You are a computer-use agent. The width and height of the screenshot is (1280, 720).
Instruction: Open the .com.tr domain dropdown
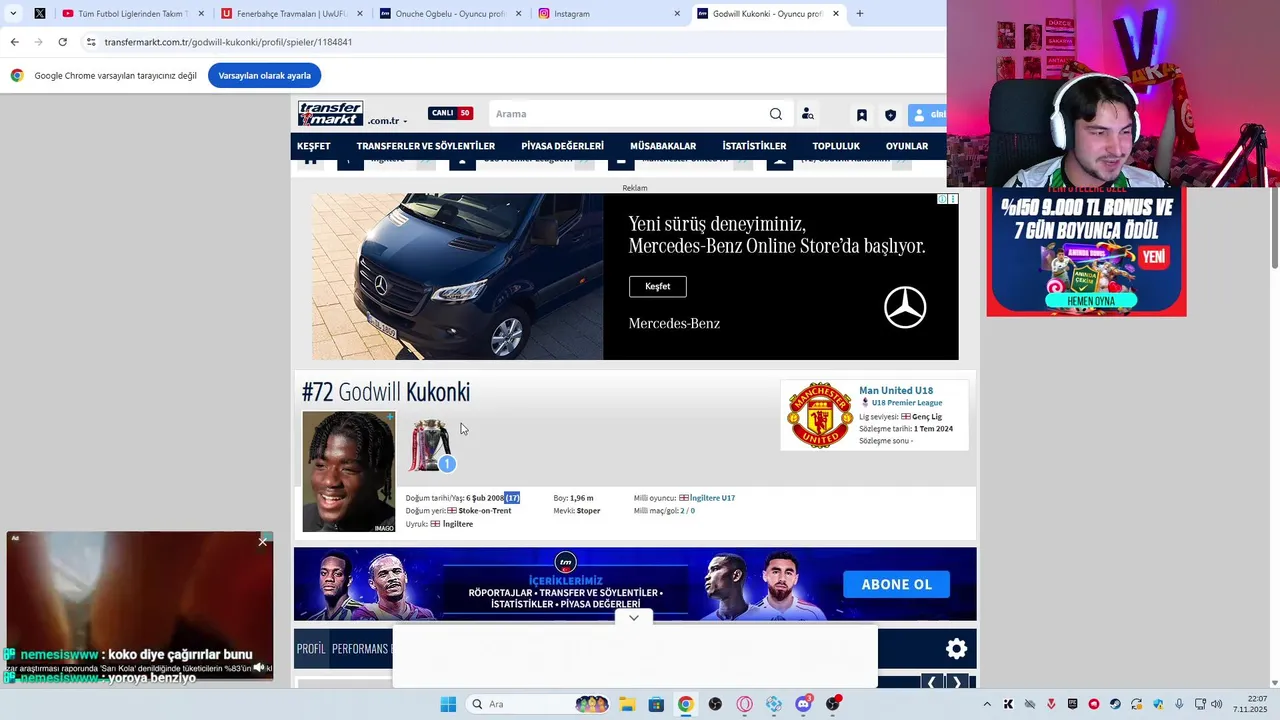click(388, 121)
